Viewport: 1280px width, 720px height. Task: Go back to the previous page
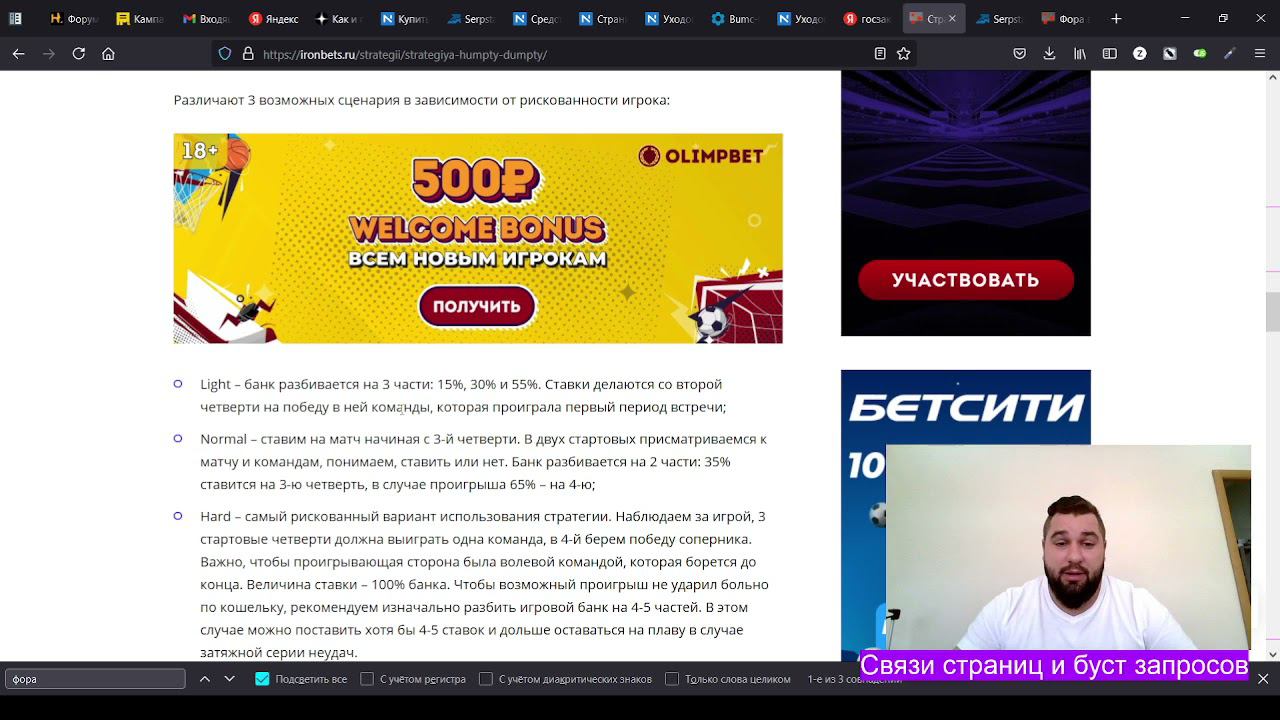pyautogui.click(x=18, y=54)
